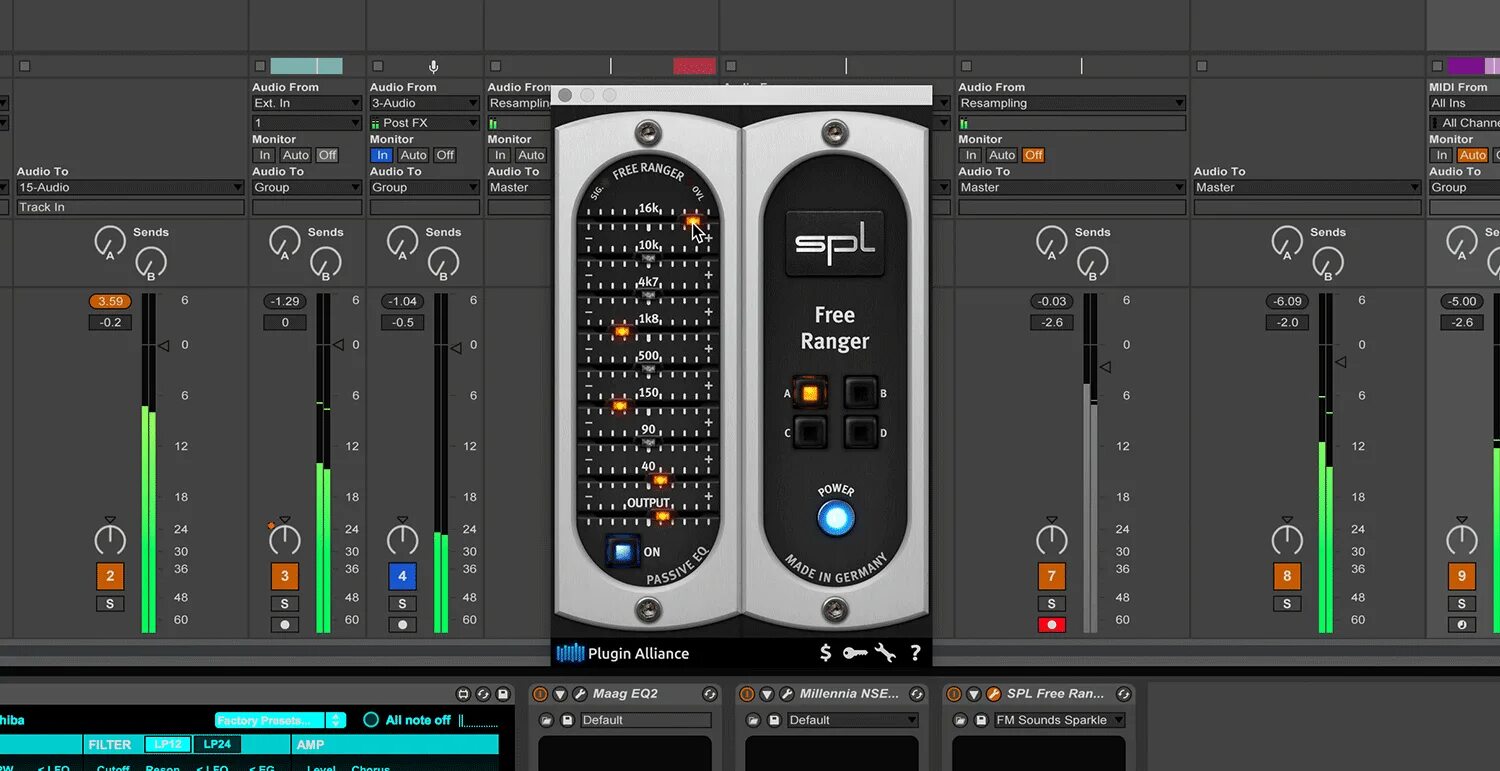Save Millennia NSE preset disk icon
The width and height of the screenshot is (1500, 771).
click(x=774, y=720)
